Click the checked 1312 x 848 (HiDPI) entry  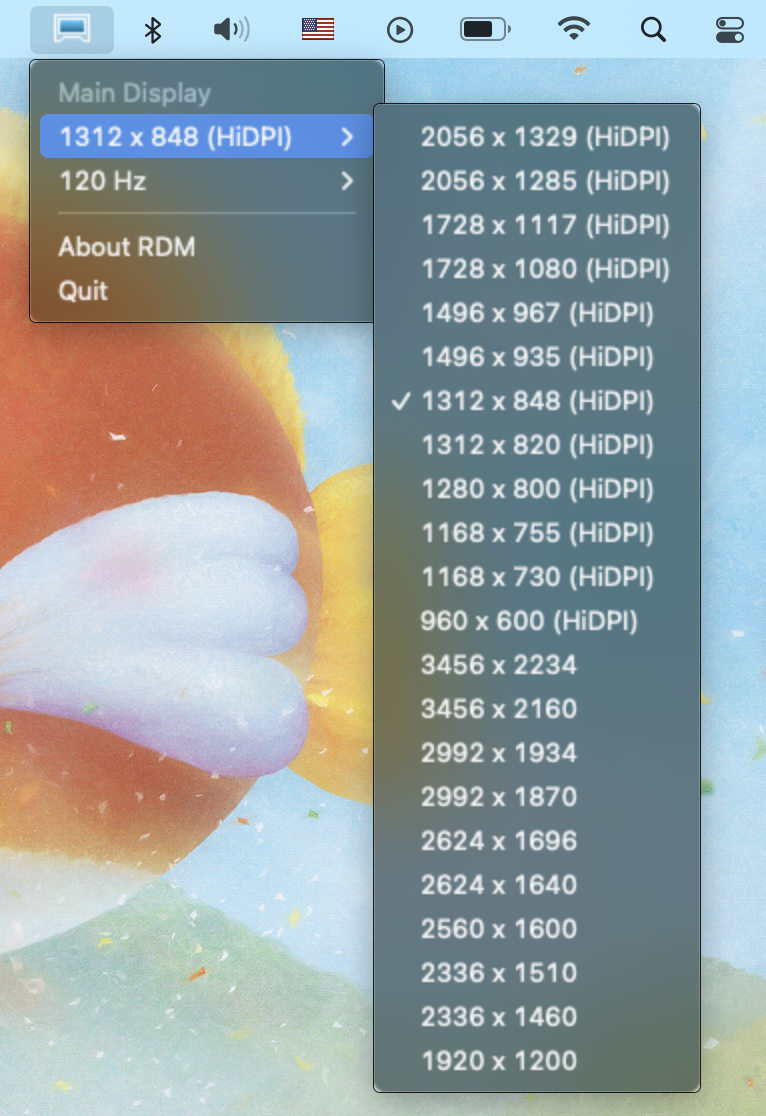click(537, 401)
